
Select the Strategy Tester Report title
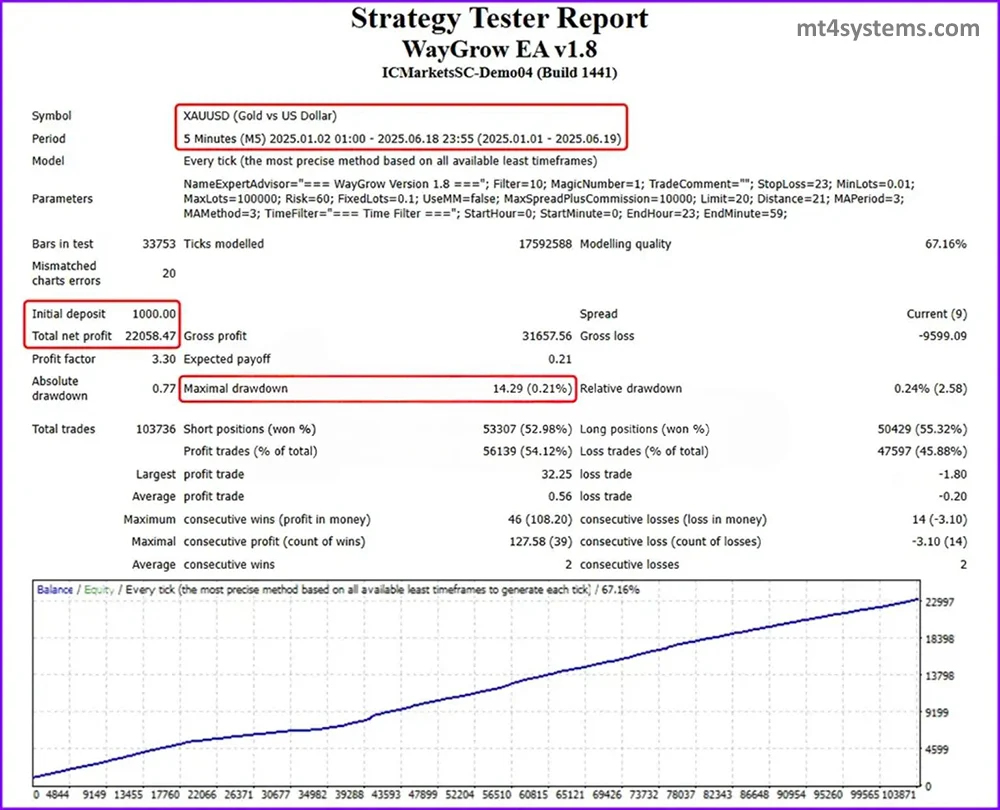(x=500, y=18)
